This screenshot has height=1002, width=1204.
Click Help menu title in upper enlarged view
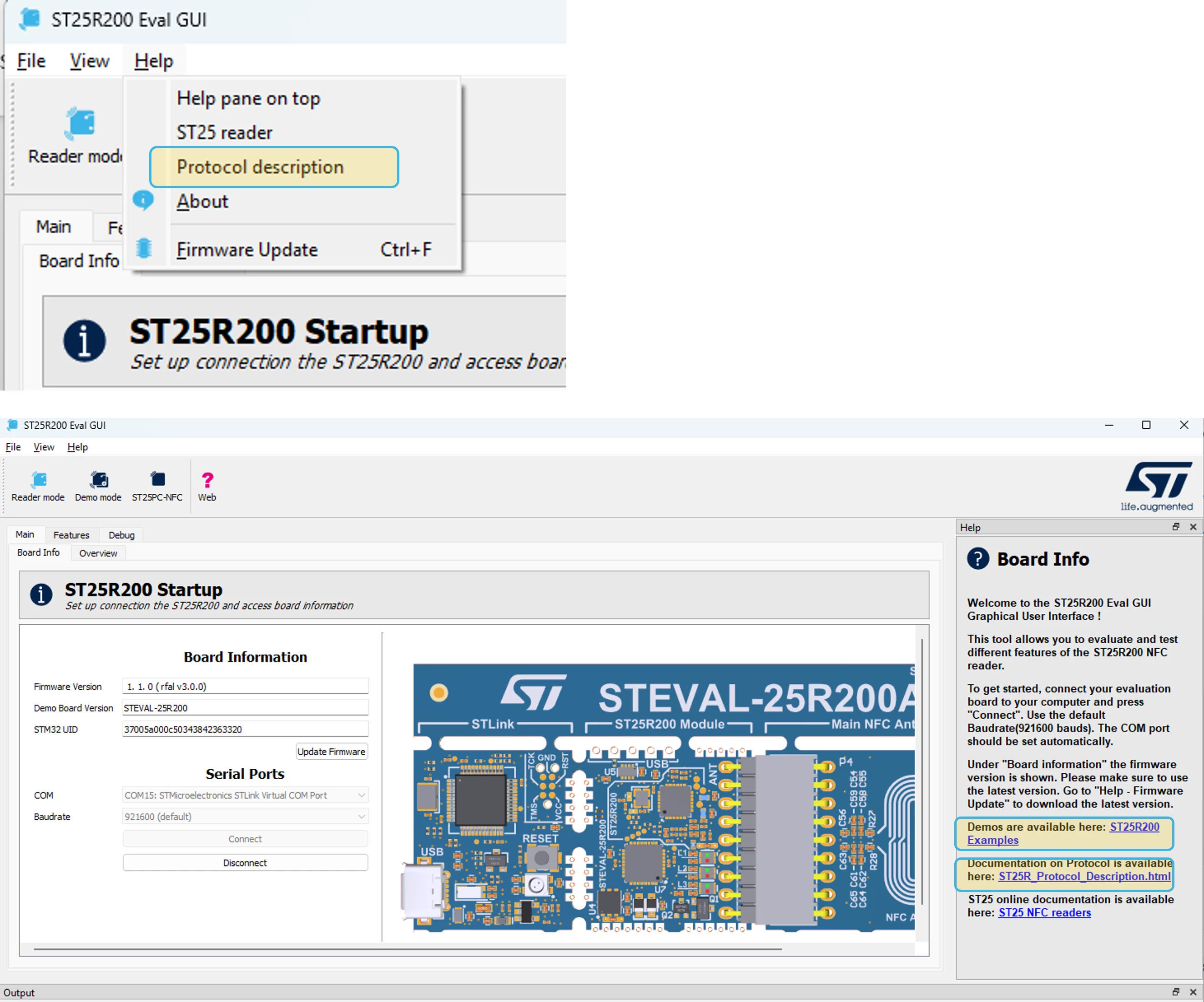(x=154, y=61)
